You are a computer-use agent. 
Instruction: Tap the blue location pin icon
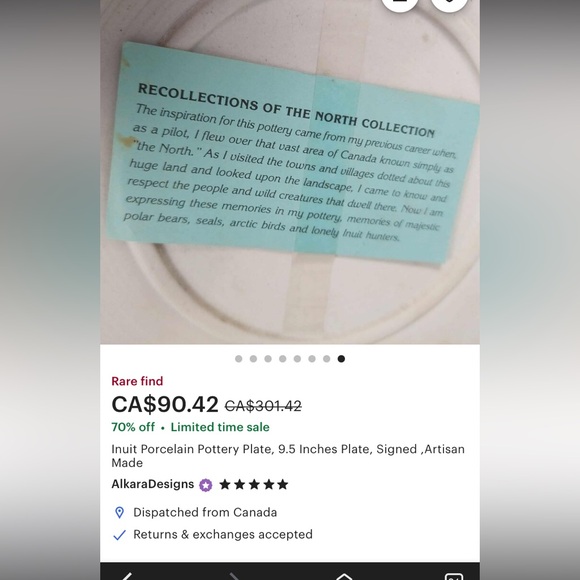pyautogui.click(x=119, y=513)
